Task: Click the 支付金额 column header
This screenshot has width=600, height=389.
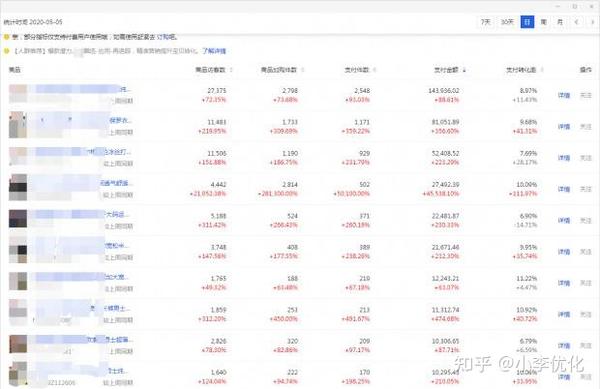Action: (446, 70)
